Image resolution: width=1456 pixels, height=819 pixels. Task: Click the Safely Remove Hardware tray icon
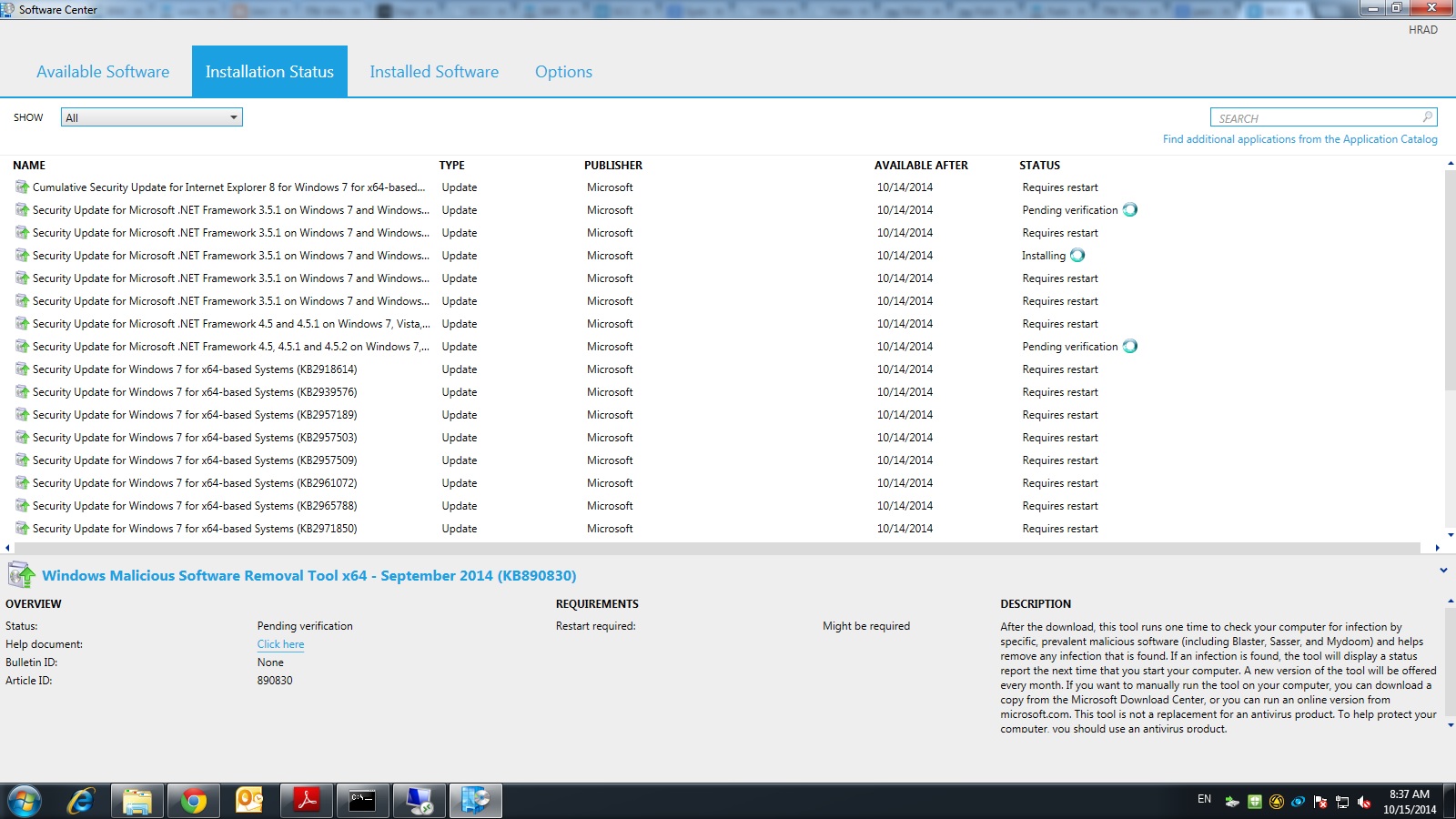pyautogui.click(x=1232, y=802)
